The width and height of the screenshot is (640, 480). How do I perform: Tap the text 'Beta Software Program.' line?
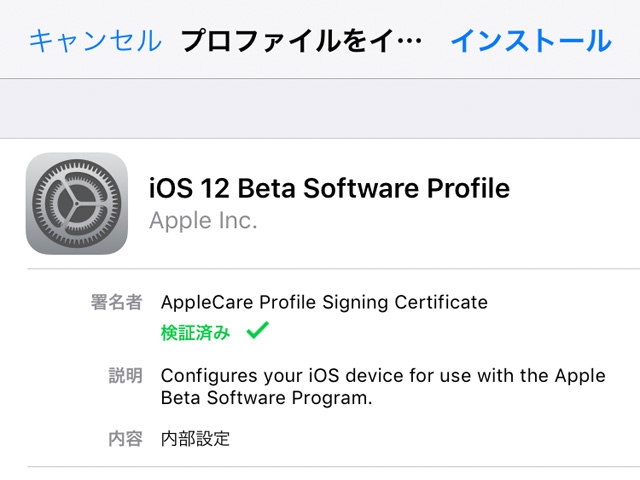tap(266, 398)
